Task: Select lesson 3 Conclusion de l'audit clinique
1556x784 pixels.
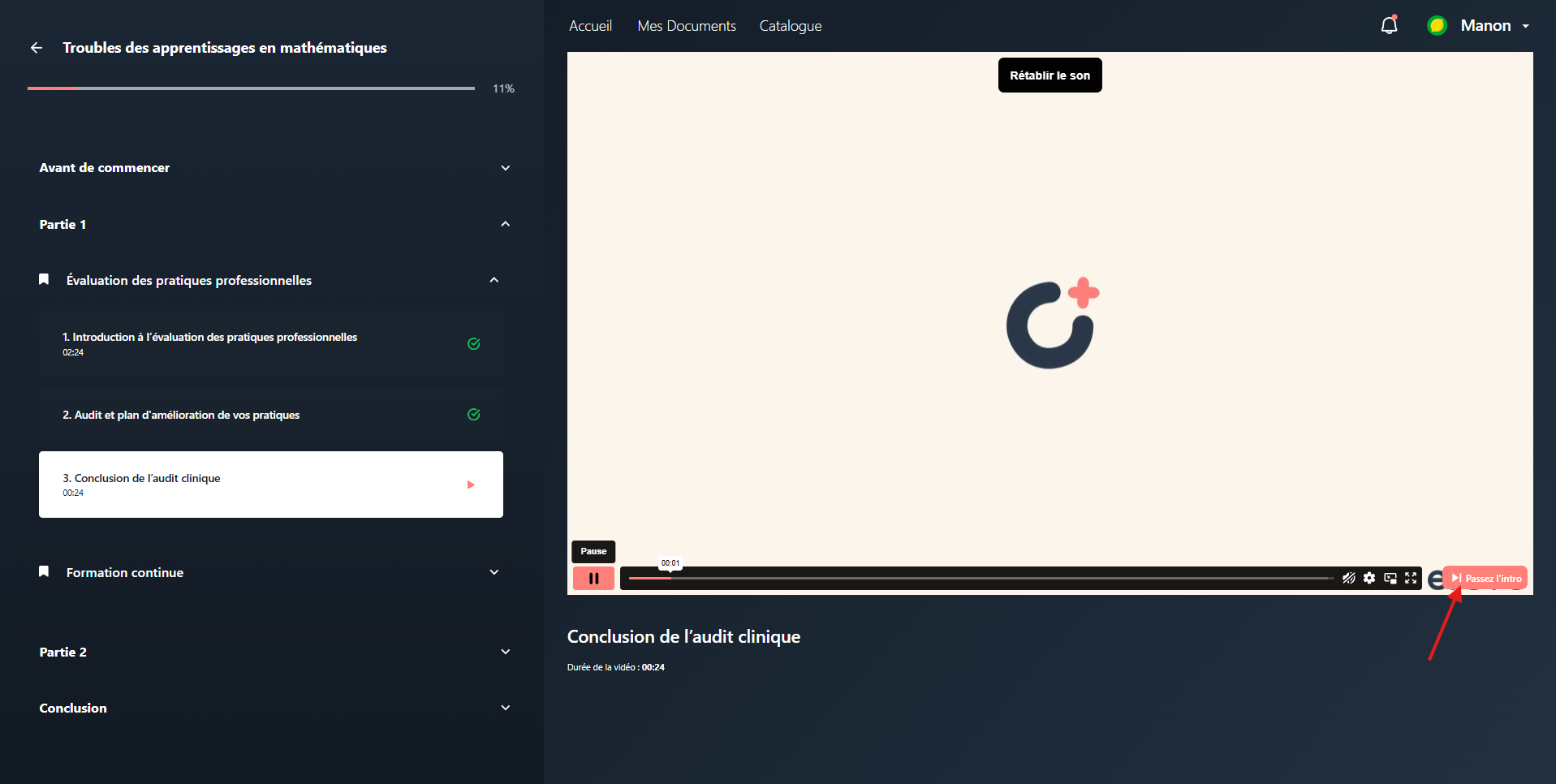Action: [x=271, y=485]
